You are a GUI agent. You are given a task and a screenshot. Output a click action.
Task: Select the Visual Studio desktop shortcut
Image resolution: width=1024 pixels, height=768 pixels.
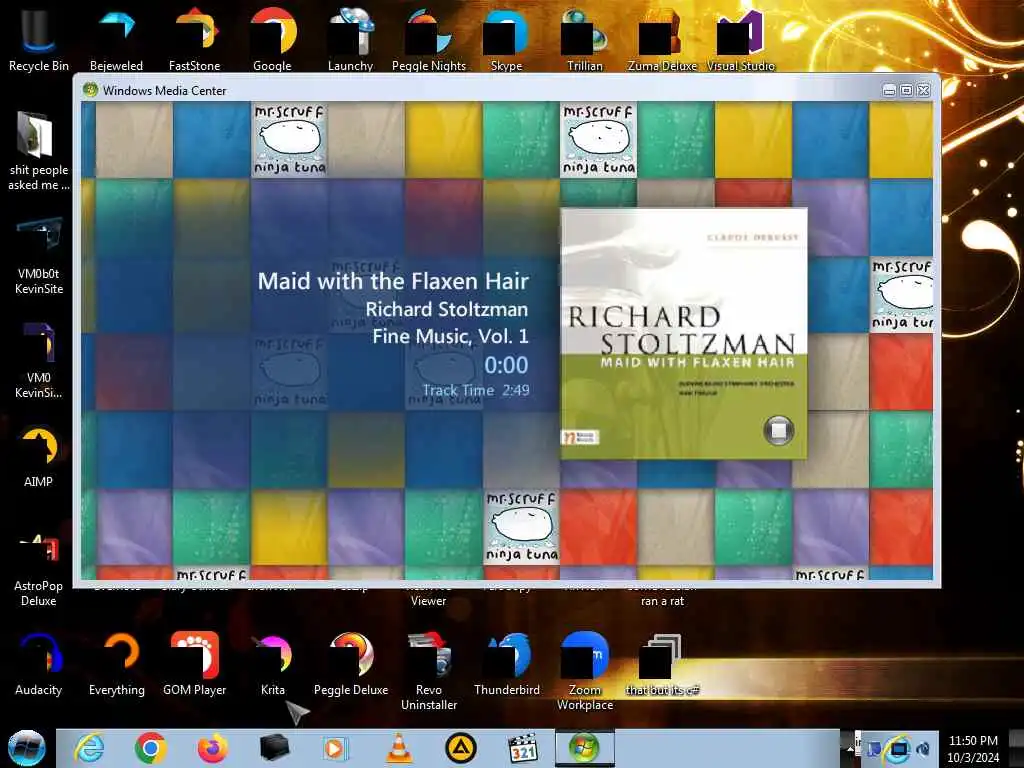(x=741, y=39)
